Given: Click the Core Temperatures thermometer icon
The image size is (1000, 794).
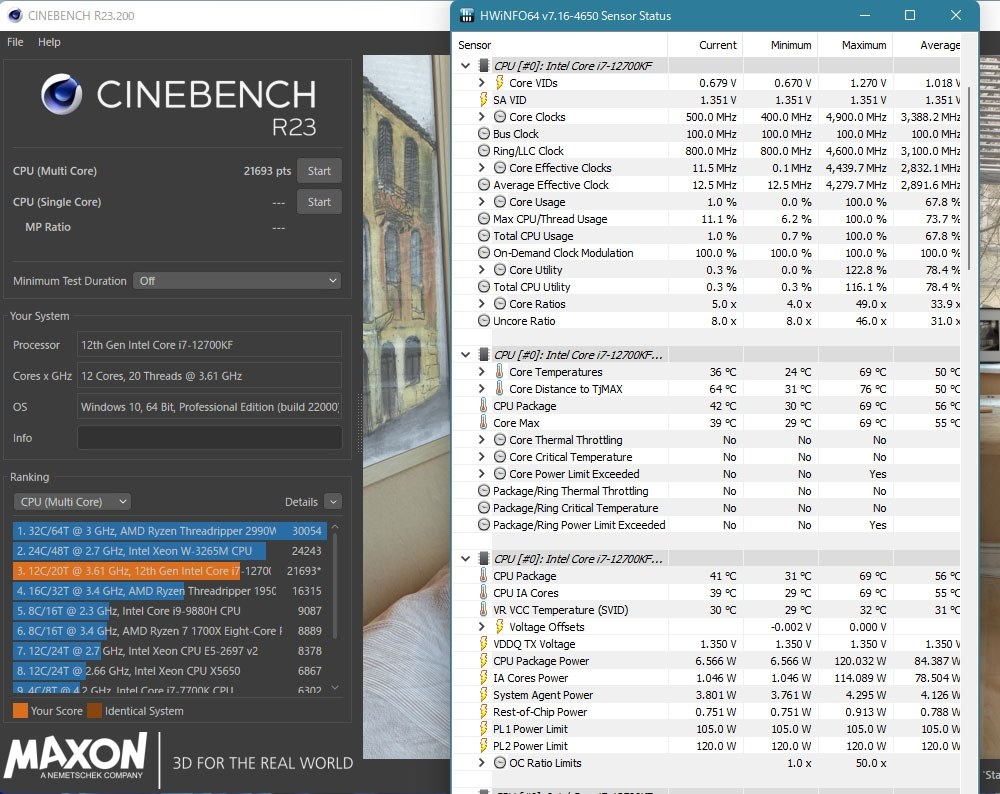Looking at the screenshot, I should (x=499, y=372).
